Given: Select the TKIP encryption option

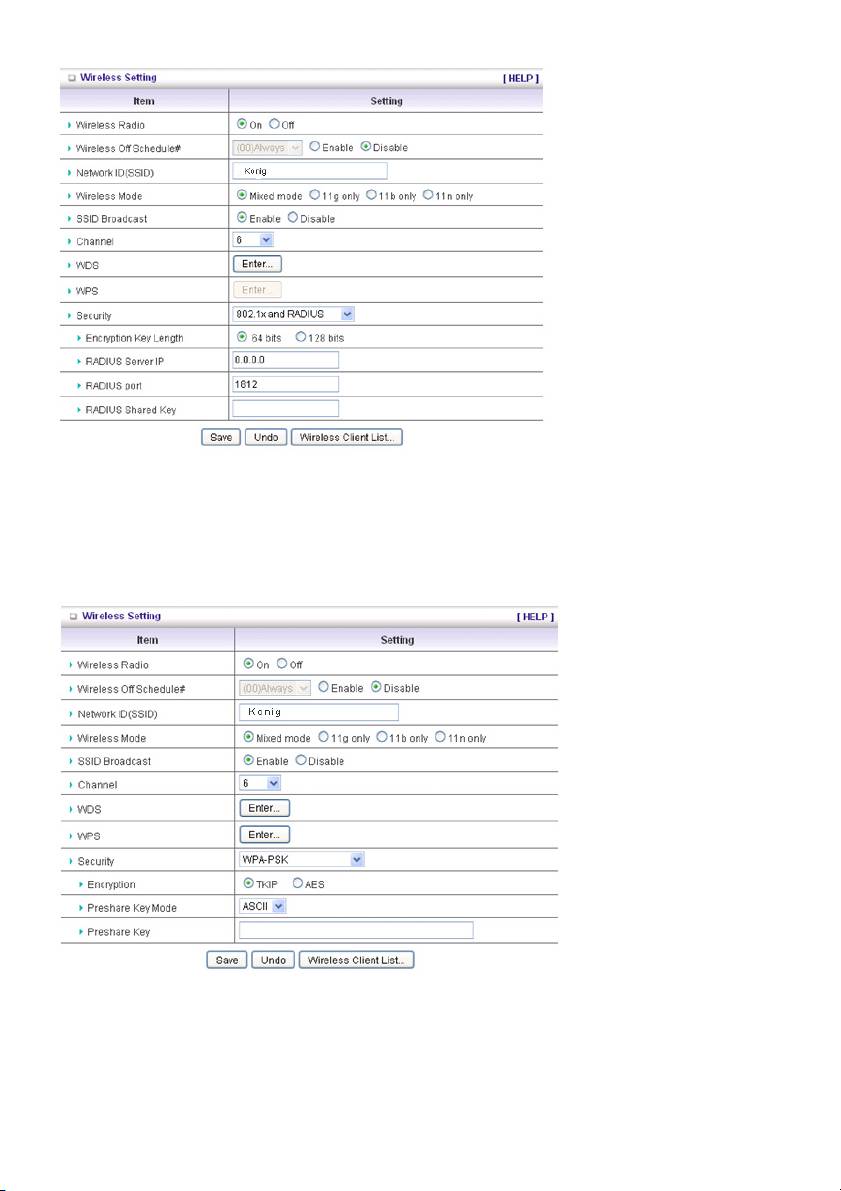Looking at the screenshot, I should click(249, 884).
